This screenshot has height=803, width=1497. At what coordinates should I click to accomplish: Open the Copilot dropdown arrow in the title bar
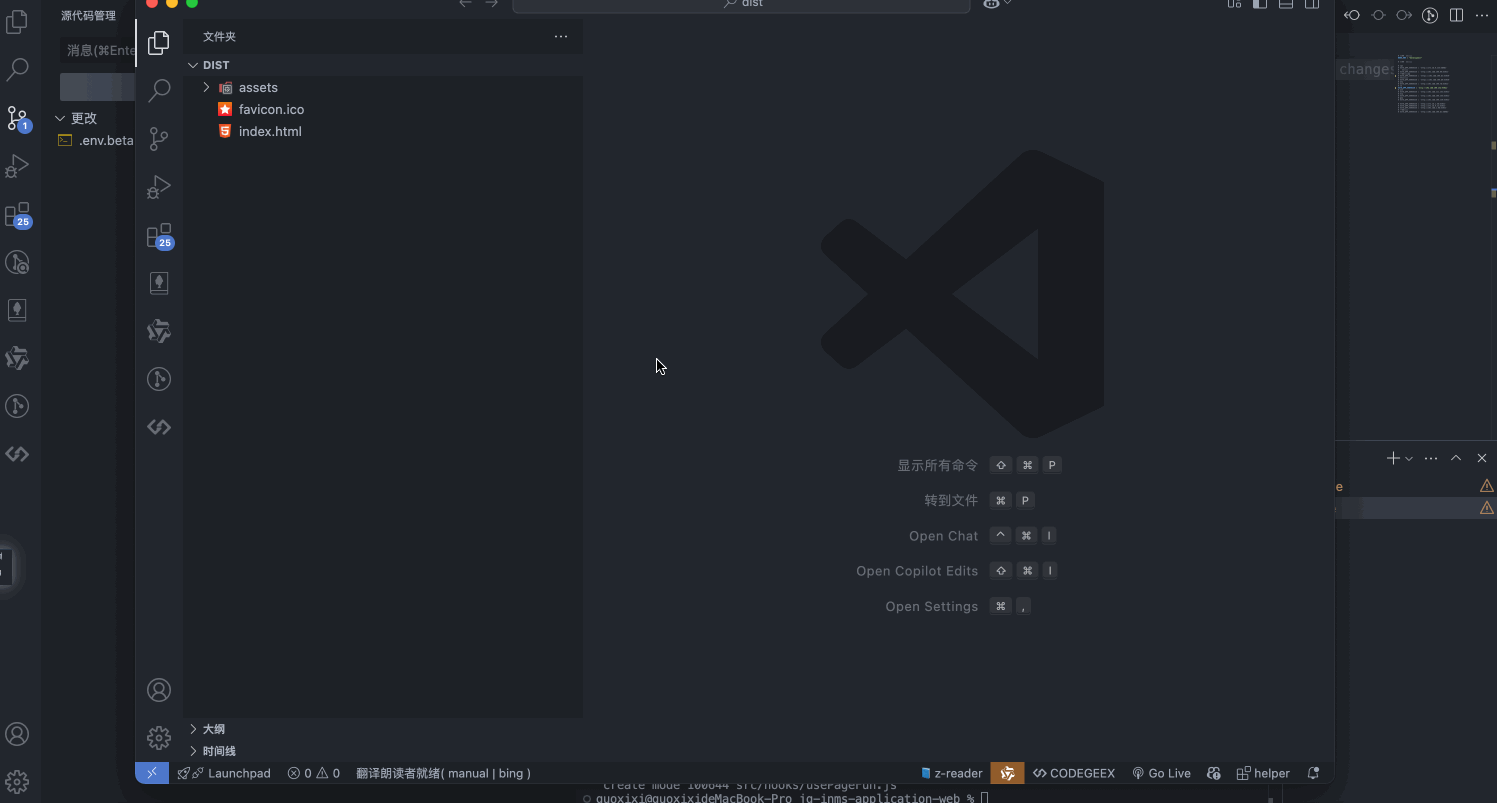[1008, 4]
